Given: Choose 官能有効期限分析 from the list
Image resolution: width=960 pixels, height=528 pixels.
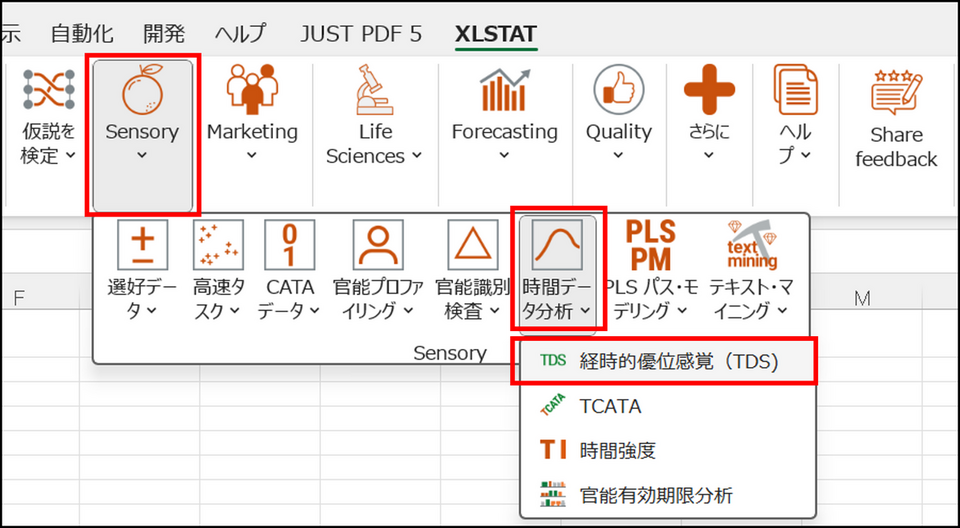Looking at the screenshot, I should click(x=655, y=494).
